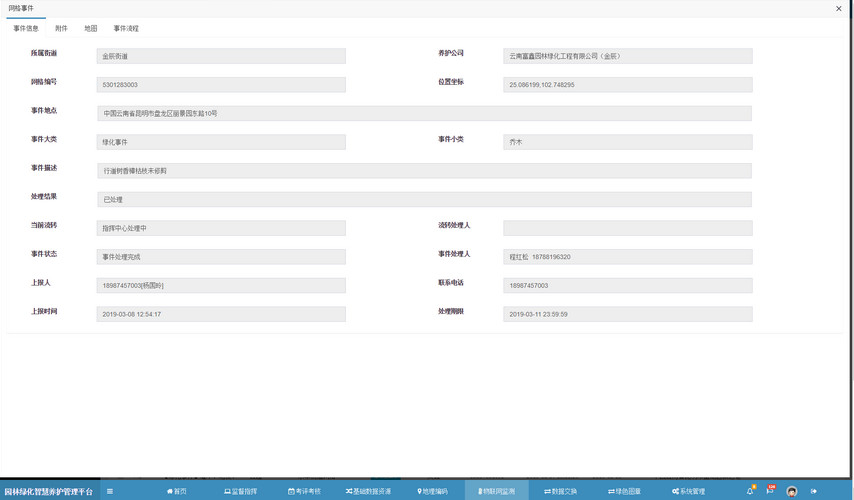Screen dimensions: 854x500
Task: Open 系统管理 settings menu
Action: point(689,491)
